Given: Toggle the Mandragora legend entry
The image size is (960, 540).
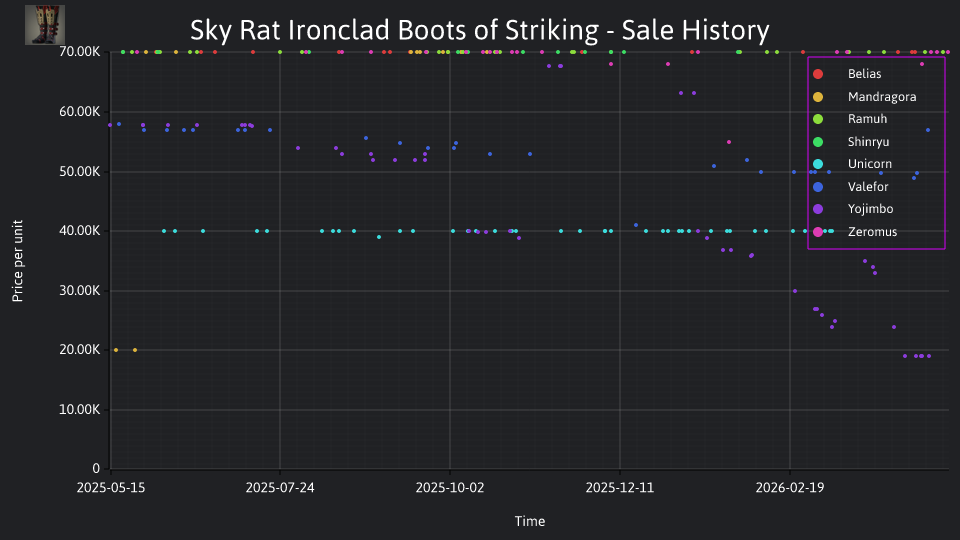Looking at the screenshot, I should coord(864,97).
